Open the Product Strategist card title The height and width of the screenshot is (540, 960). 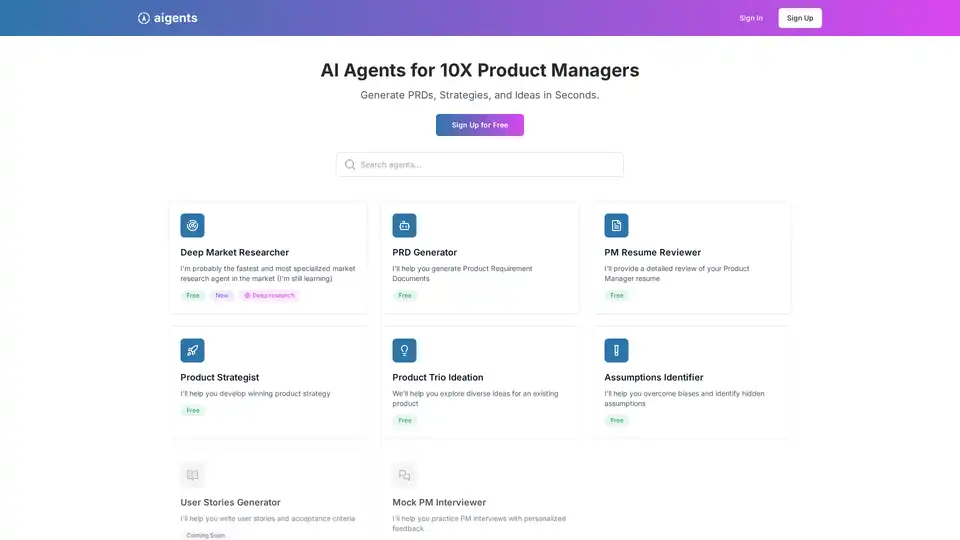[219, 378]
